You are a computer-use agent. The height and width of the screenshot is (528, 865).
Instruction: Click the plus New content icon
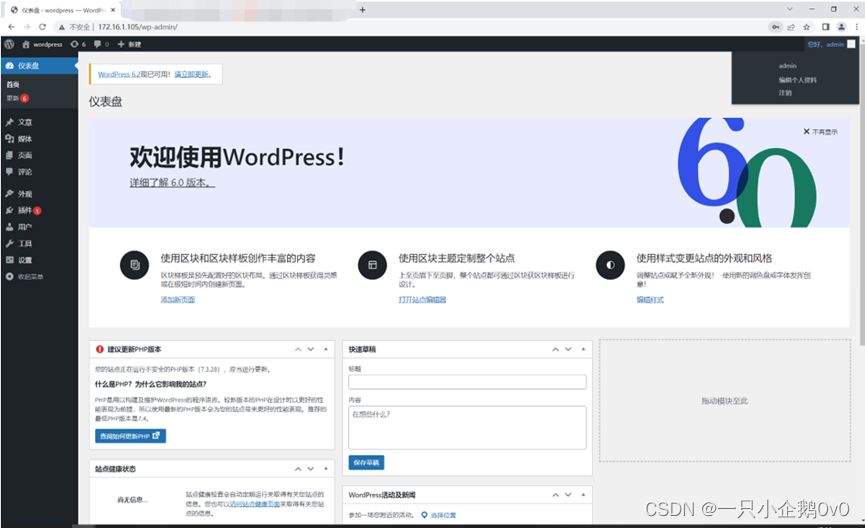click(x=121, y=44)
